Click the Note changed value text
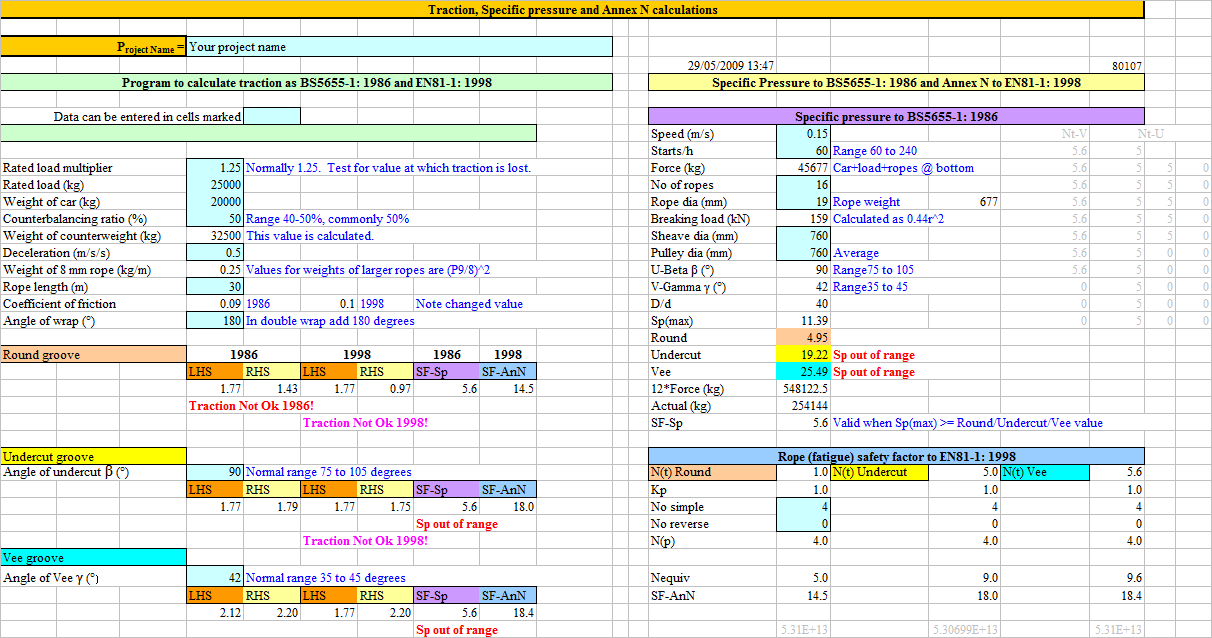 click(x=469, y=304)
